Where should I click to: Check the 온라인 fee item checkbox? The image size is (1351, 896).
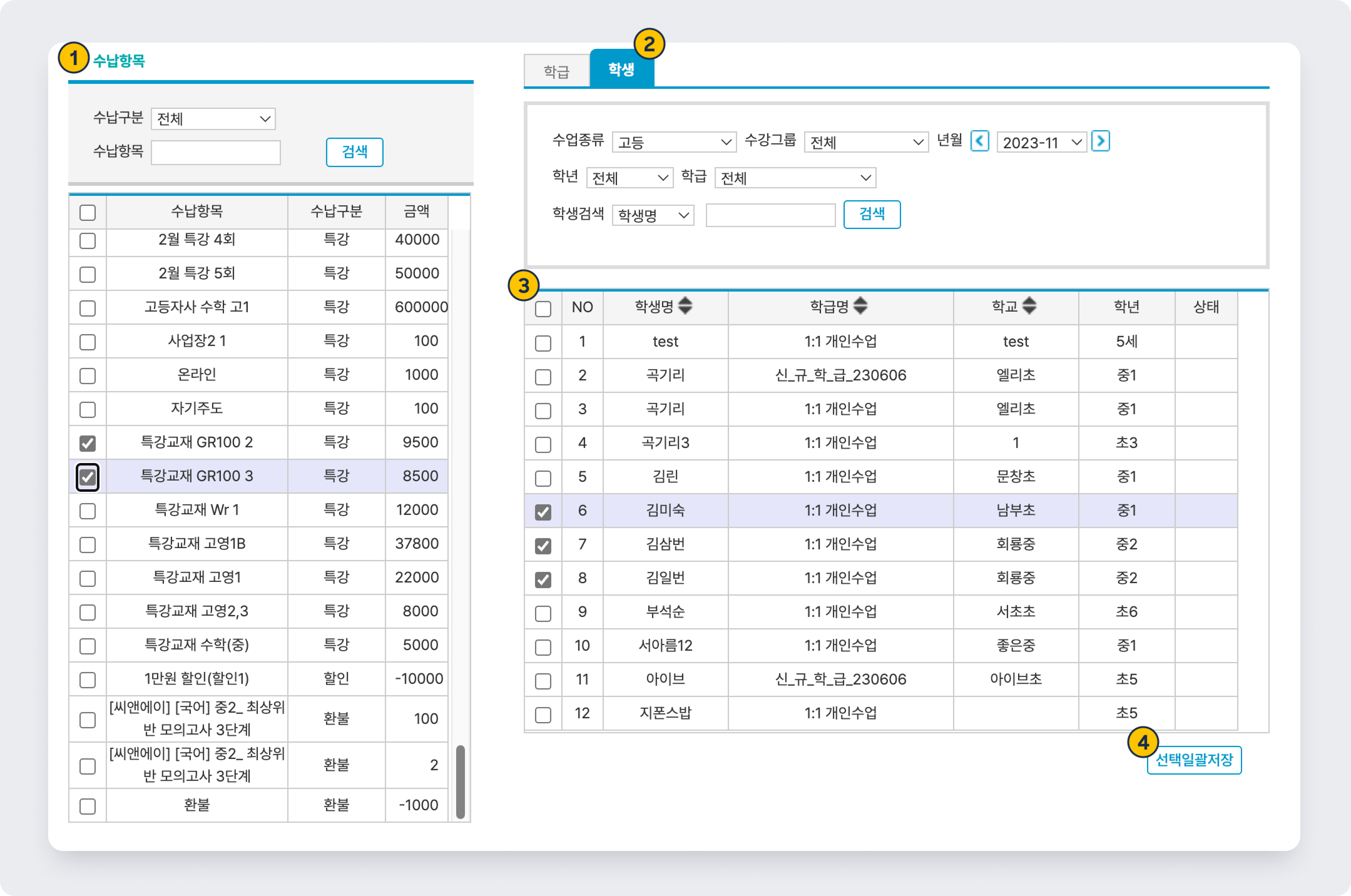coord(87,376)
